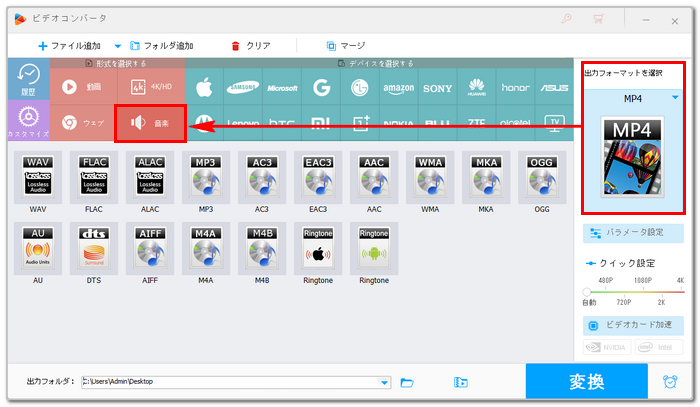Select the WAV lossless format
700x407 pixels.
point(37,179)
